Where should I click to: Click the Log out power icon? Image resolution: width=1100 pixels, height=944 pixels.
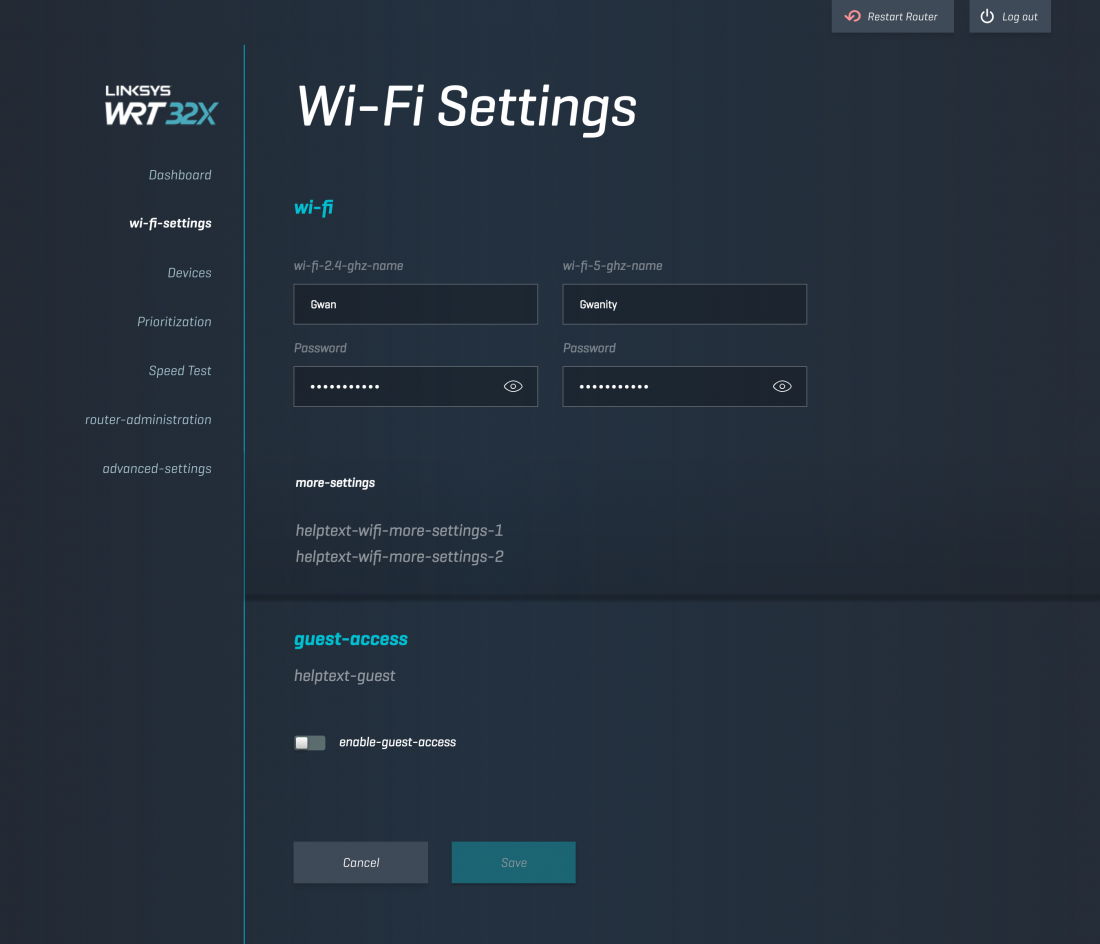[987, 17]
